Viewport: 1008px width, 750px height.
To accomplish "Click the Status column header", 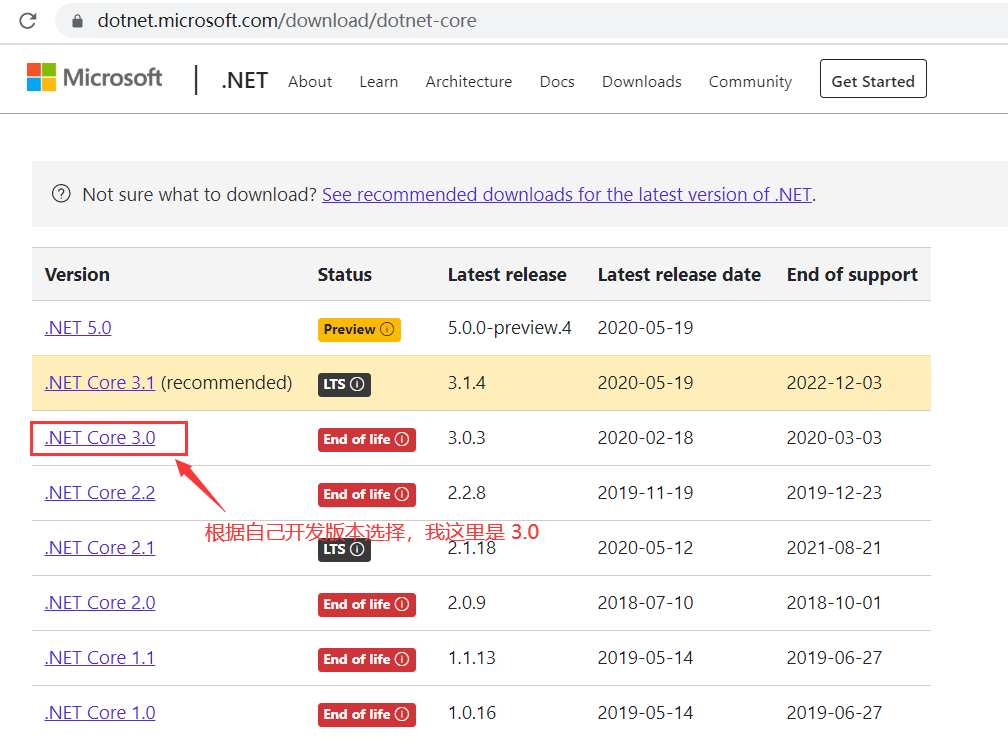I will click(x=345, y=274).
